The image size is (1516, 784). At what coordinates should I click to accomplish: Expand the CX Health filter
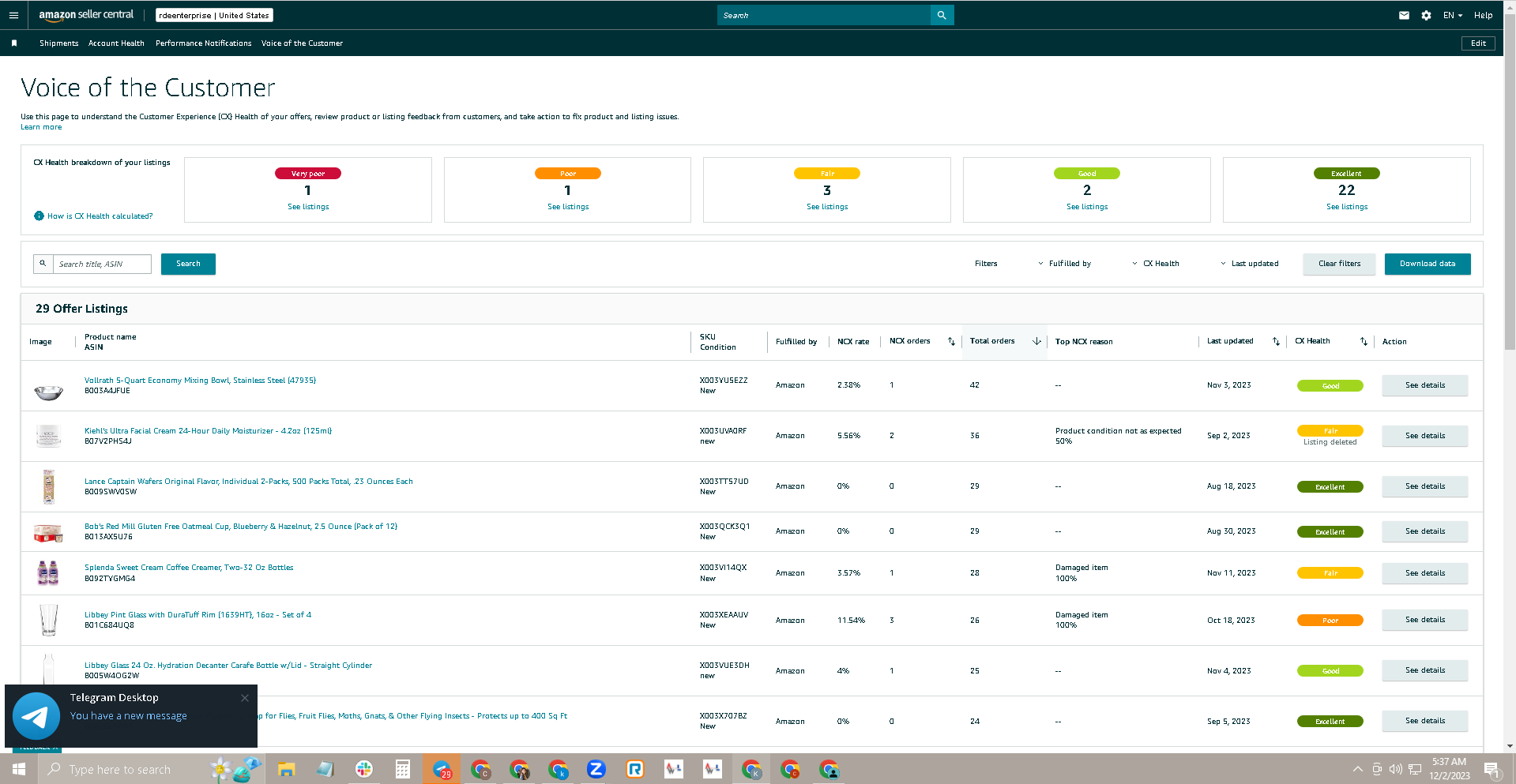1155,264
